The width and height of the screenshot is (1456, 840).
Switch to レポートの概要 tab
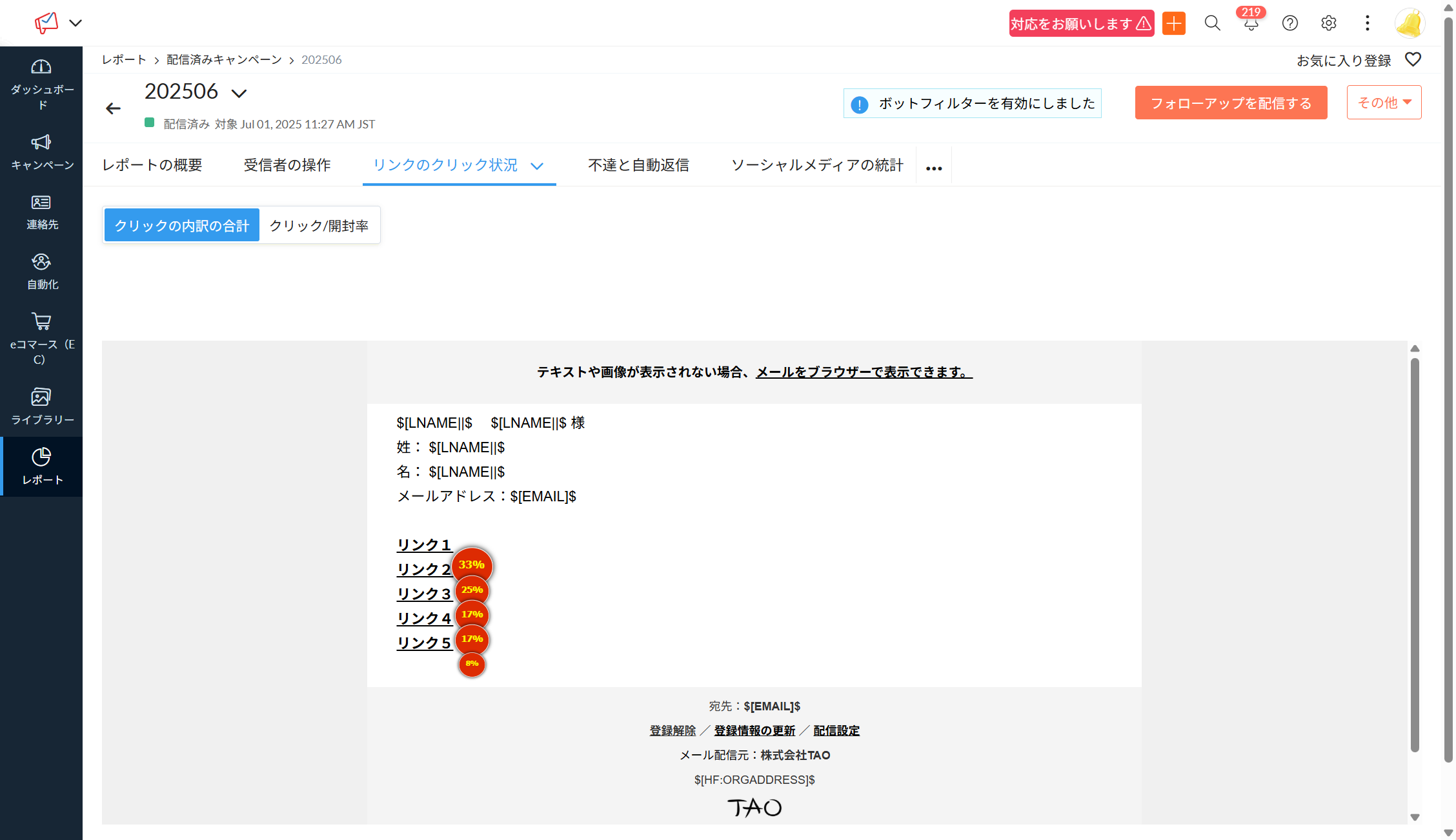(152, 165)
